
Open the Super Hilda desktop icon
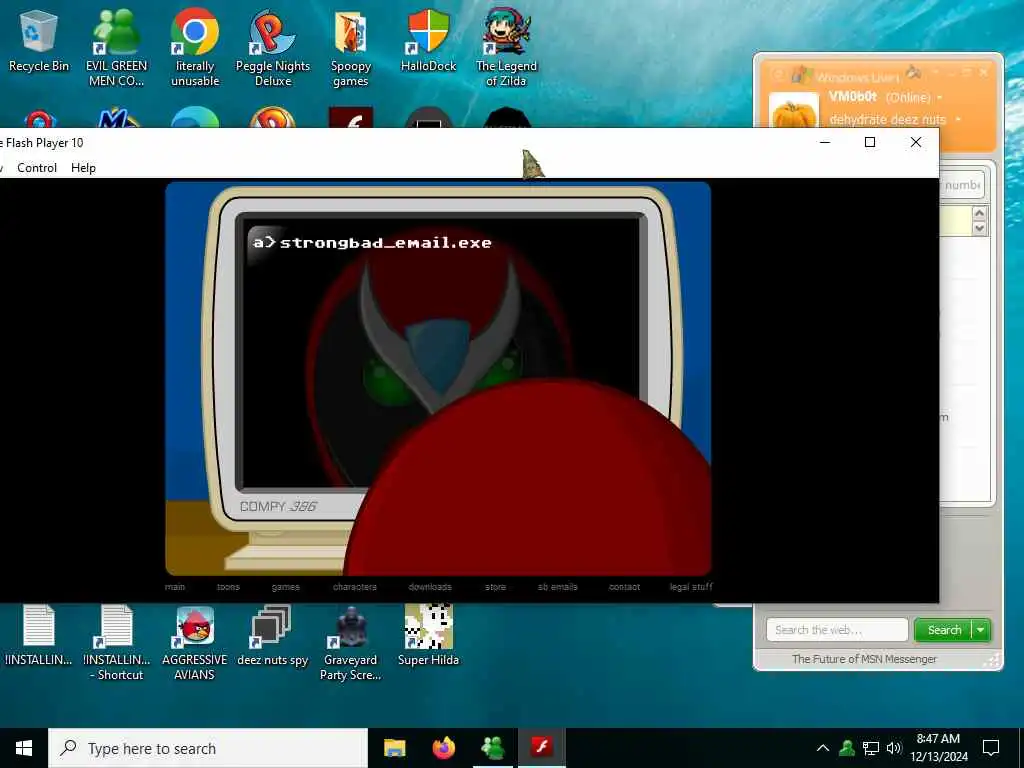(x=428, y=635)
